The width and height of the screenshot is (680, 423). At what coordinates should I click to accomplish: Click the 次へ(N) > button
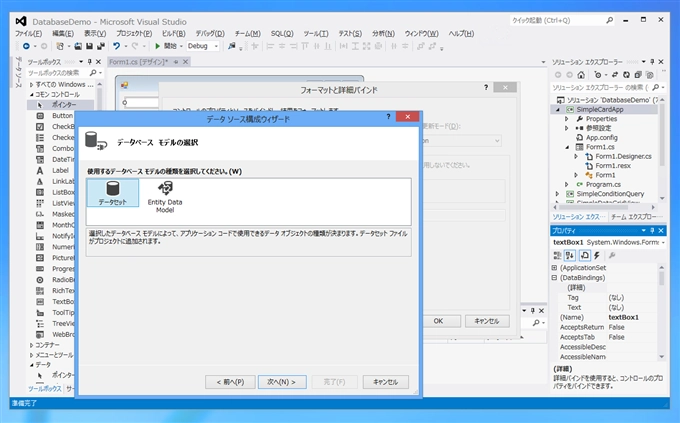[x=282, y=382]
